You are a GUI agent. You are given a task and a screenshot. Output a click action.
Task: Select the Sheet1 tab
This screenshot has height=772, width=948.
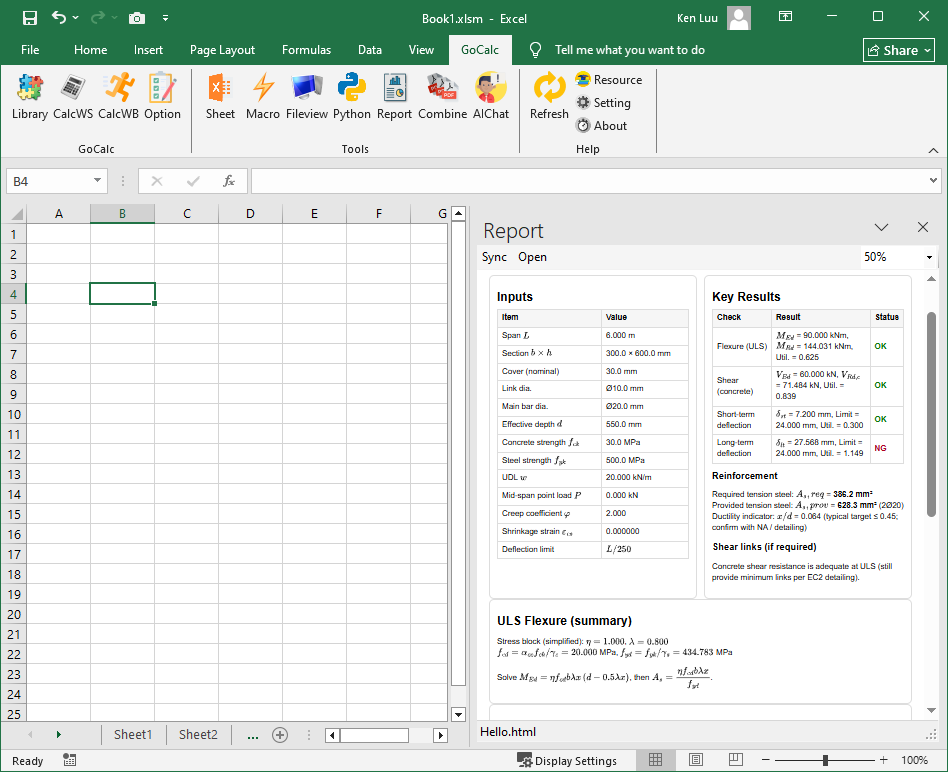133,735
